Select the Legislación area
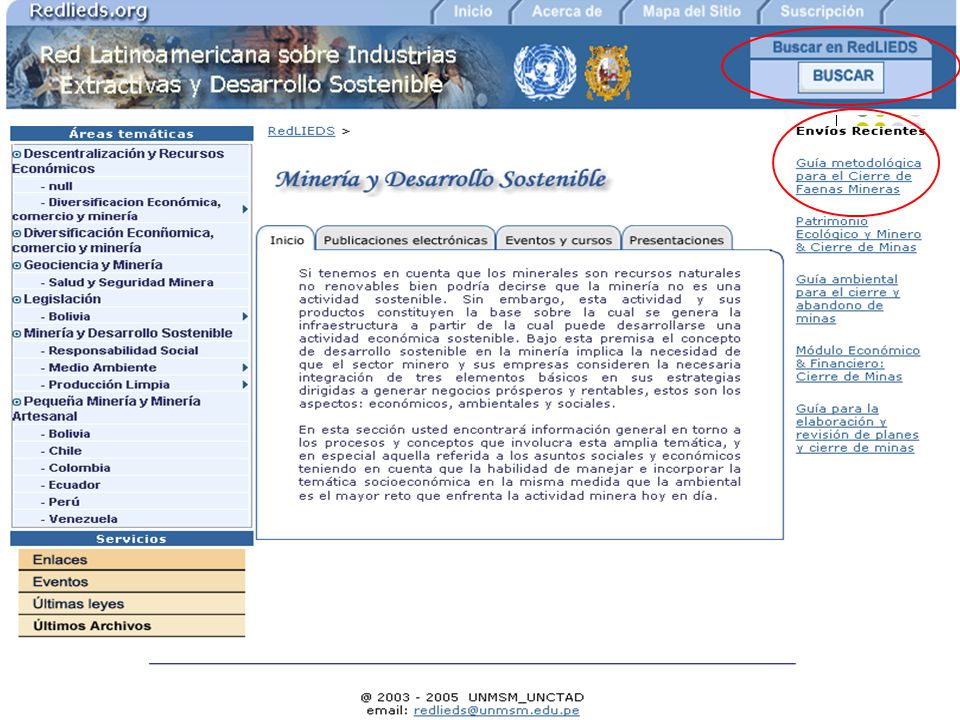 pyautogui.click(x=62, y=299)
